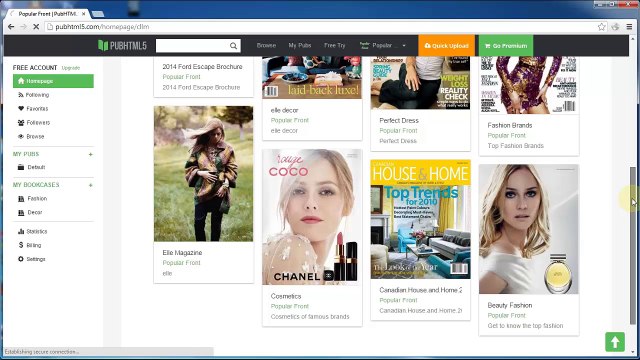Screen dimensions: 640x360
Task: Open My Pubs in the top navigation
Action: 300,45
